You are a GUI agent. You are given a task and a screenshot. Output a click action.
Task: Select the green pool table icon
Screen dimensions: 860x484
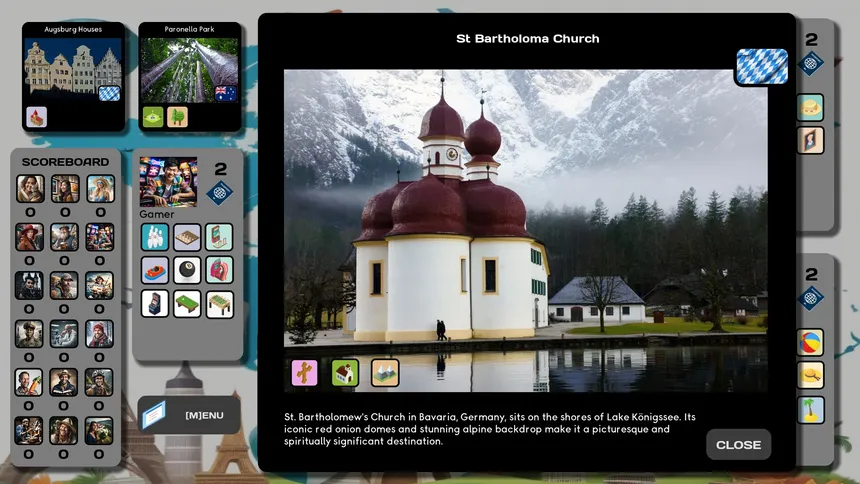pos(187,304)
